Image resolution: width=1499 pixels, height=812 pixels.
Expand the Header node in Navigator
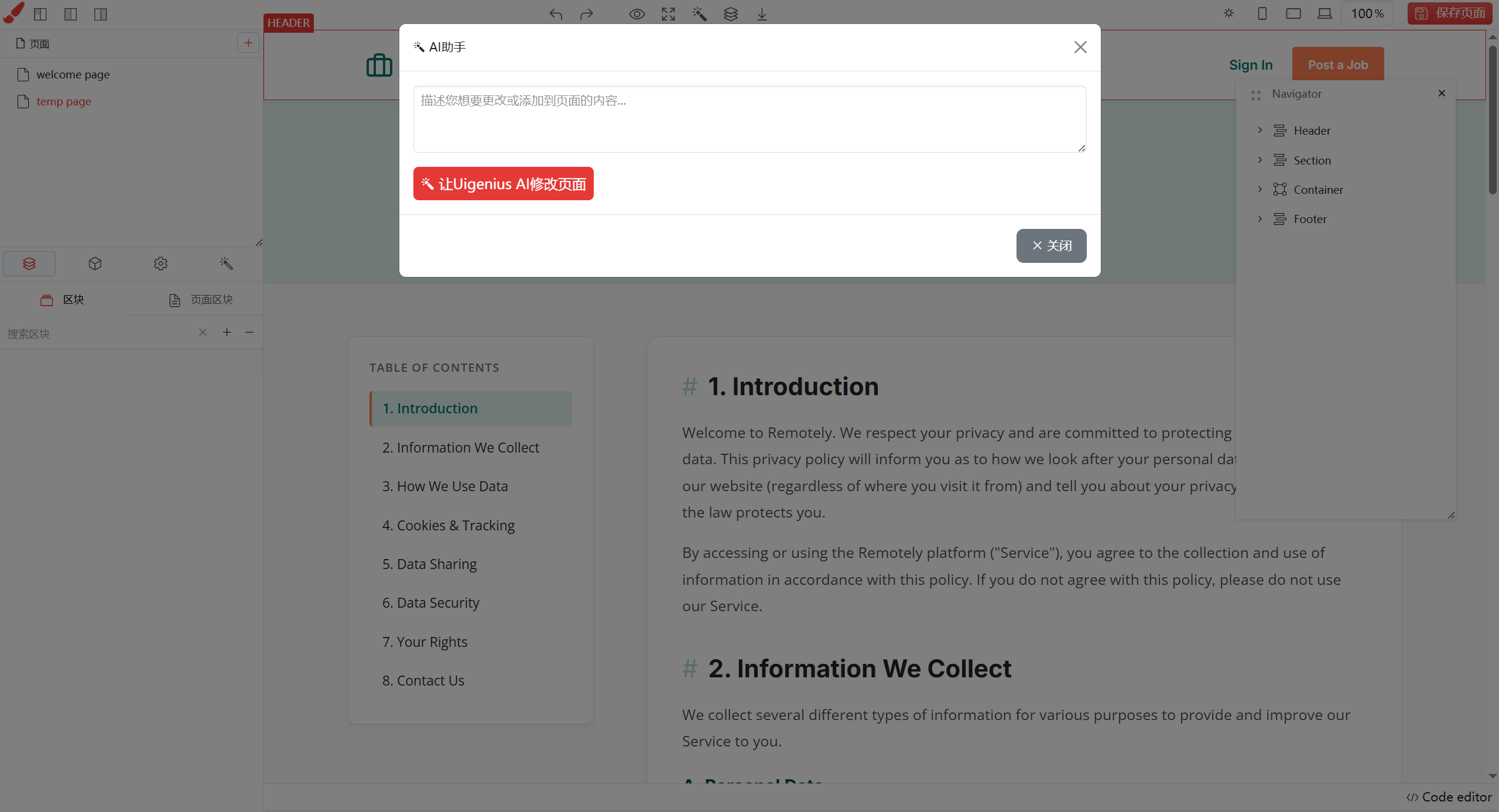[1260, 130]
